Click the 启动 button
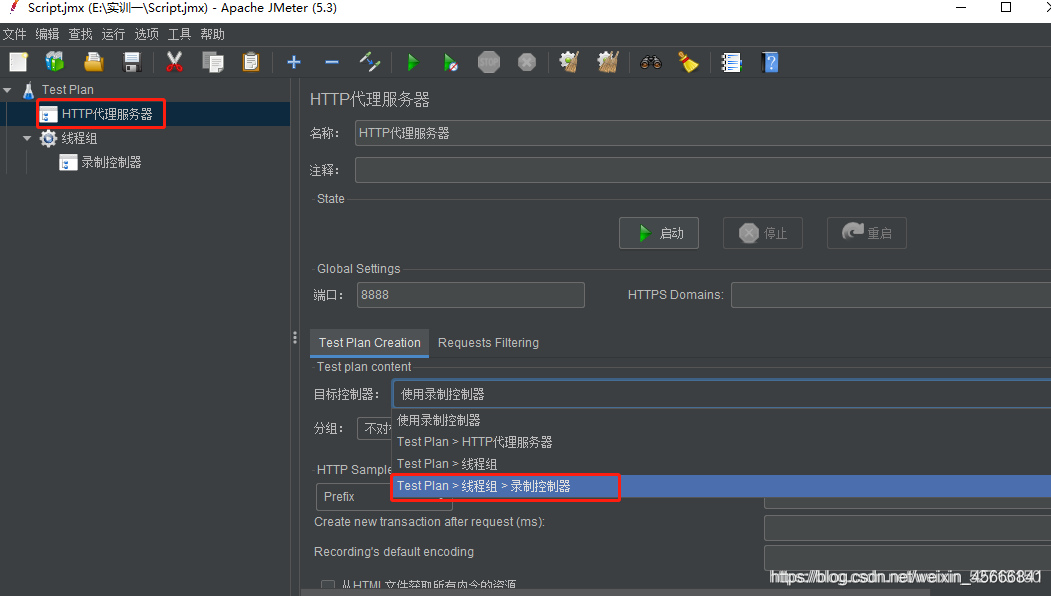The height and width of the screenshot is (596, 1051). 659,233
